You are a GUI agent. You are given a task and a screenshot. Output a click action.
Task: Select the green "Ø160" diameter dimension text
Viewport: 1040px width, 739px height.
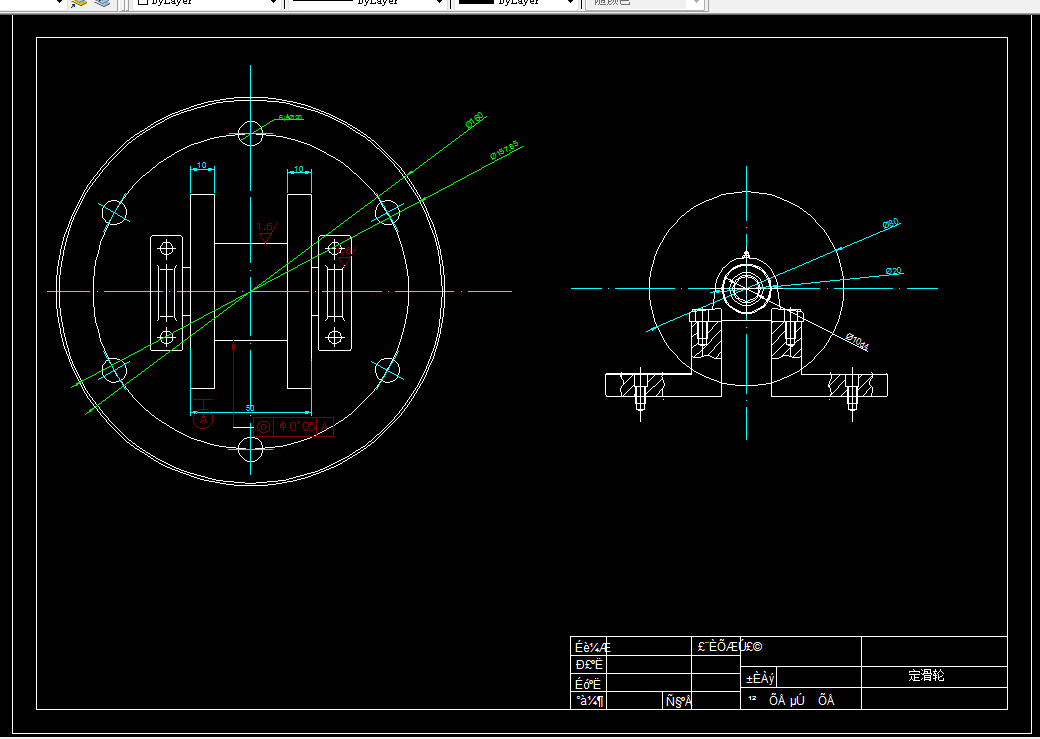pyautogui.click(x=475, y=120)
